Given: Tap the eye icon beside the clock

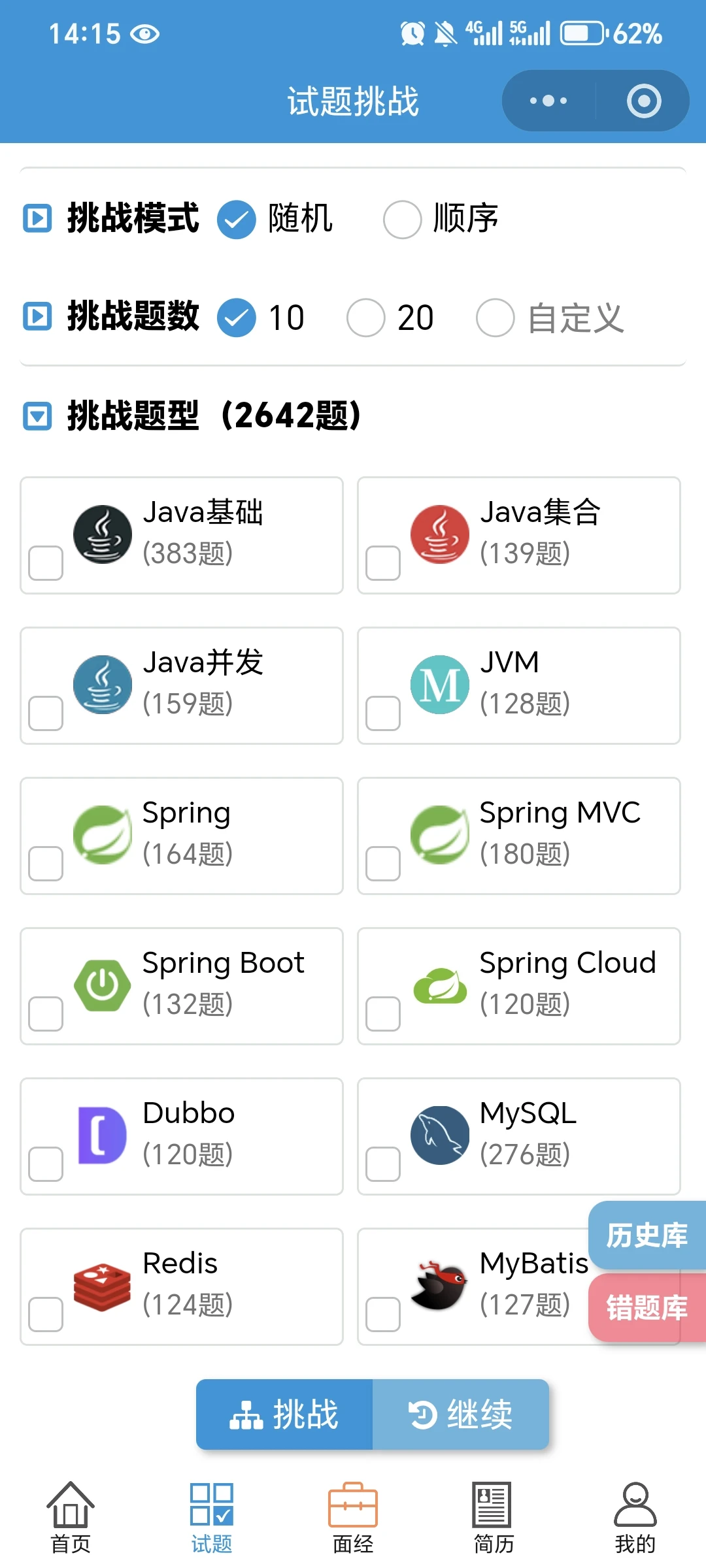Looking at the screenshot, I should (x=144, y=33).
